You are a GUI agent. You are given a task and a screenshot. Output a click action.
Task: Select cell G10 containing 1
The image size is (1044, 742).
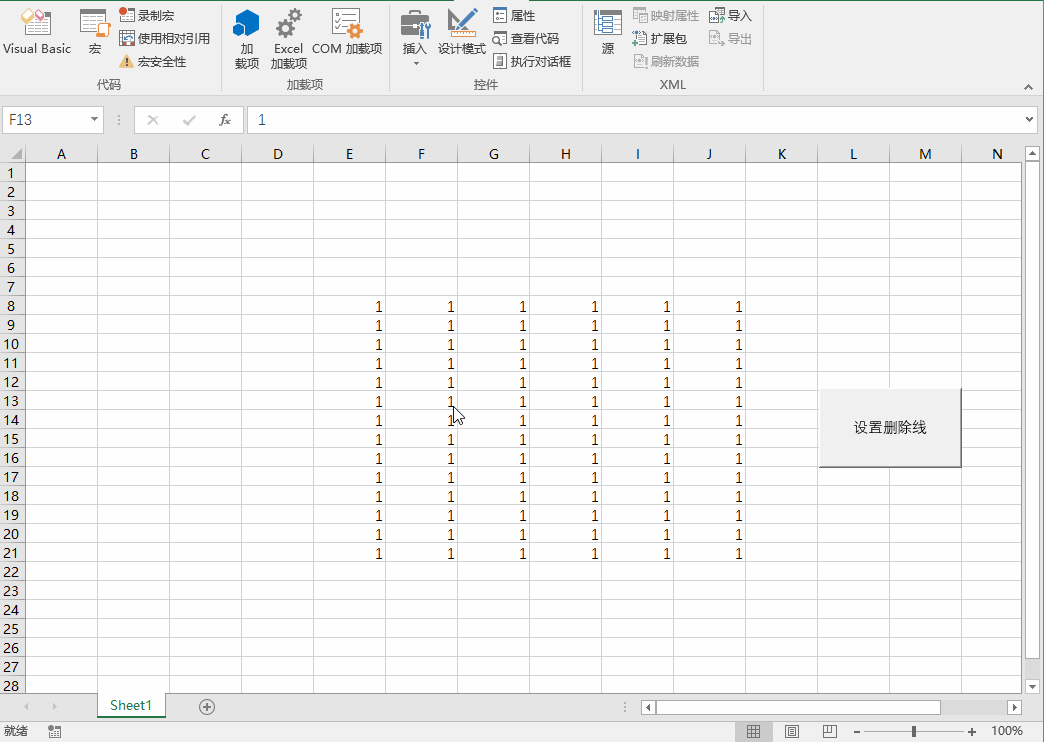coord(493,344)
